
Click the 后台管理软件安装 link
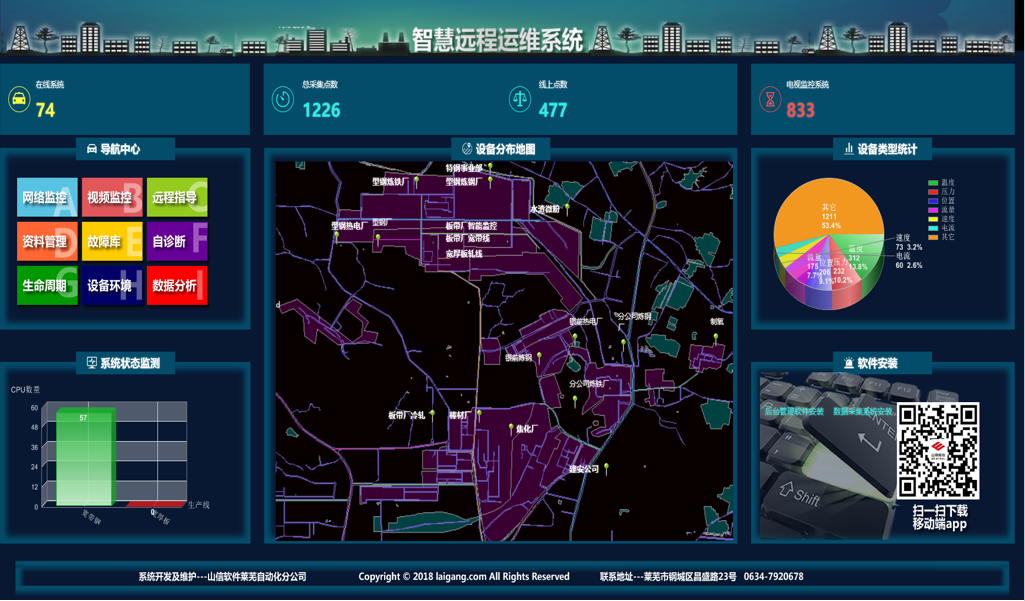794,411
